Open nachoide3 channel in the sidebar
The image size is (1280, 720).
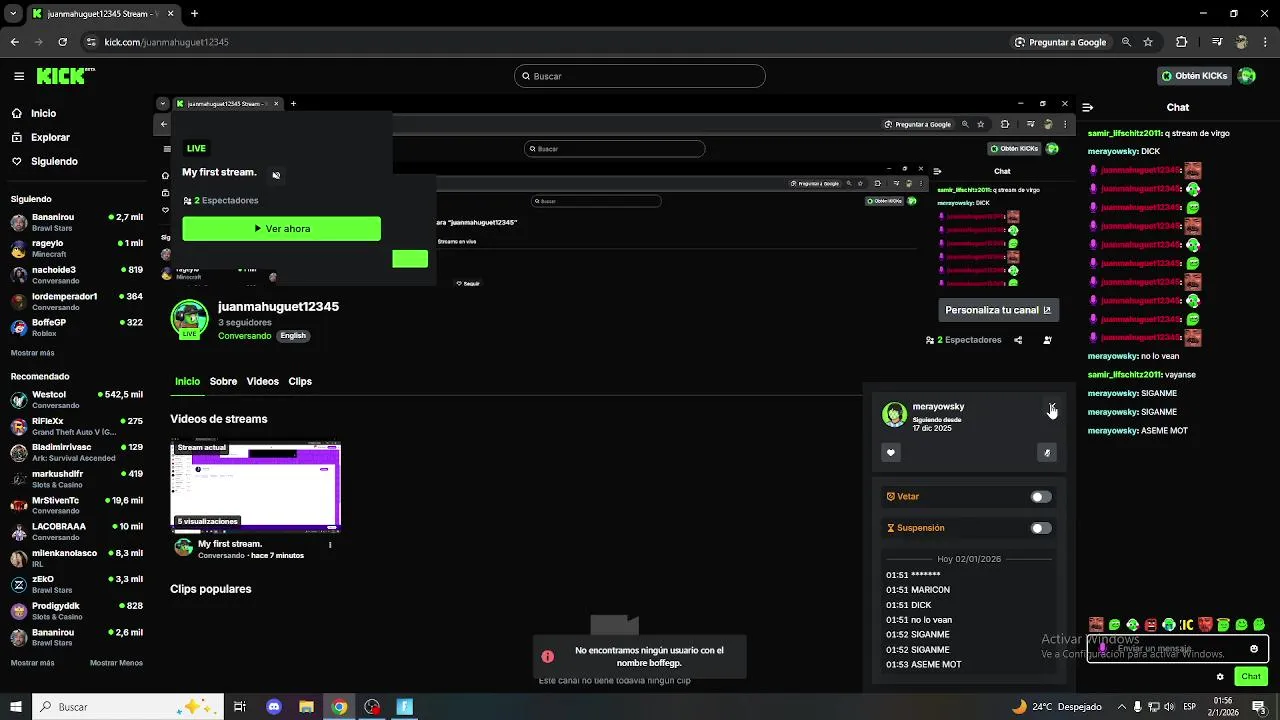77,275
